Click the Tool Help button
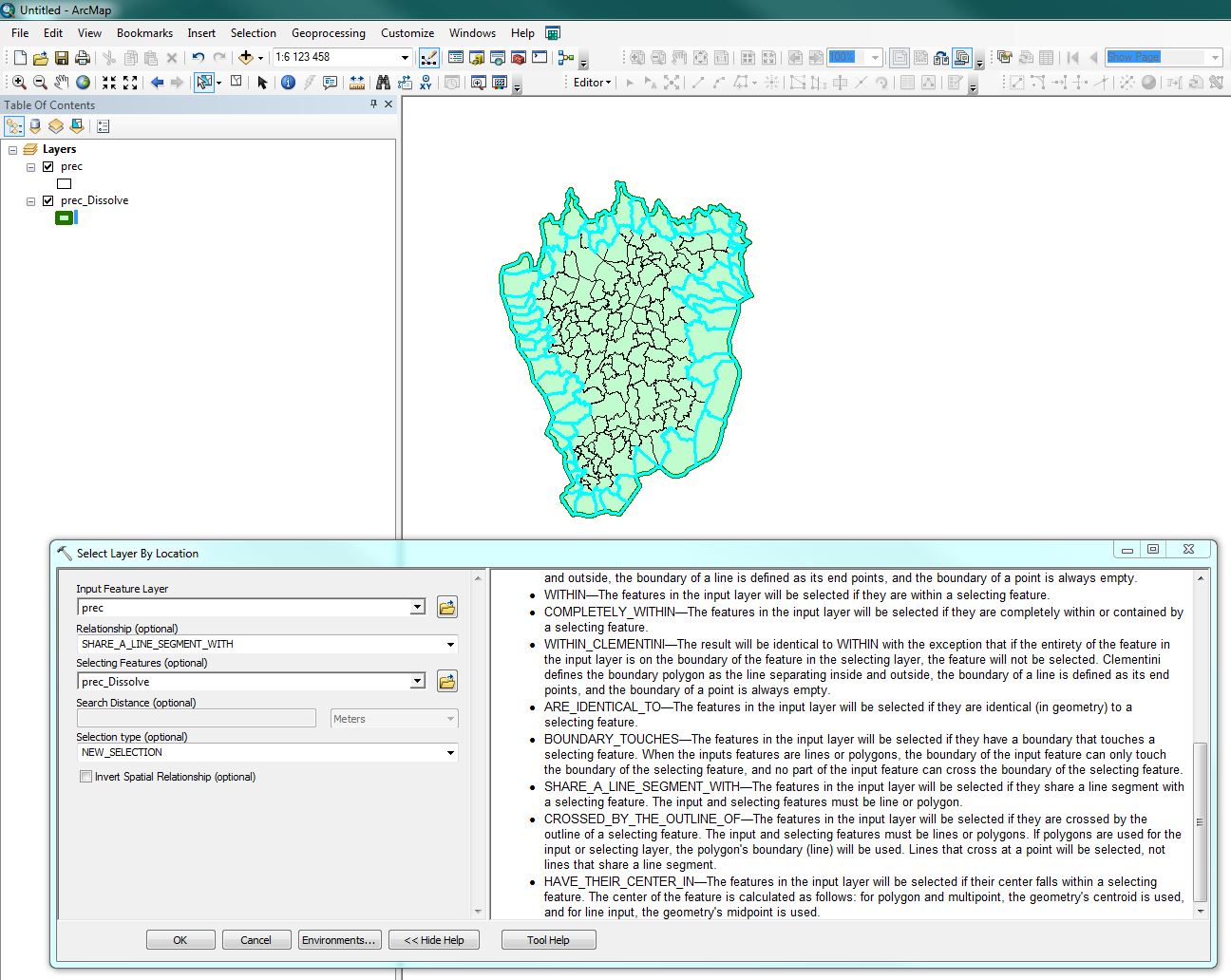 point(548,940)
